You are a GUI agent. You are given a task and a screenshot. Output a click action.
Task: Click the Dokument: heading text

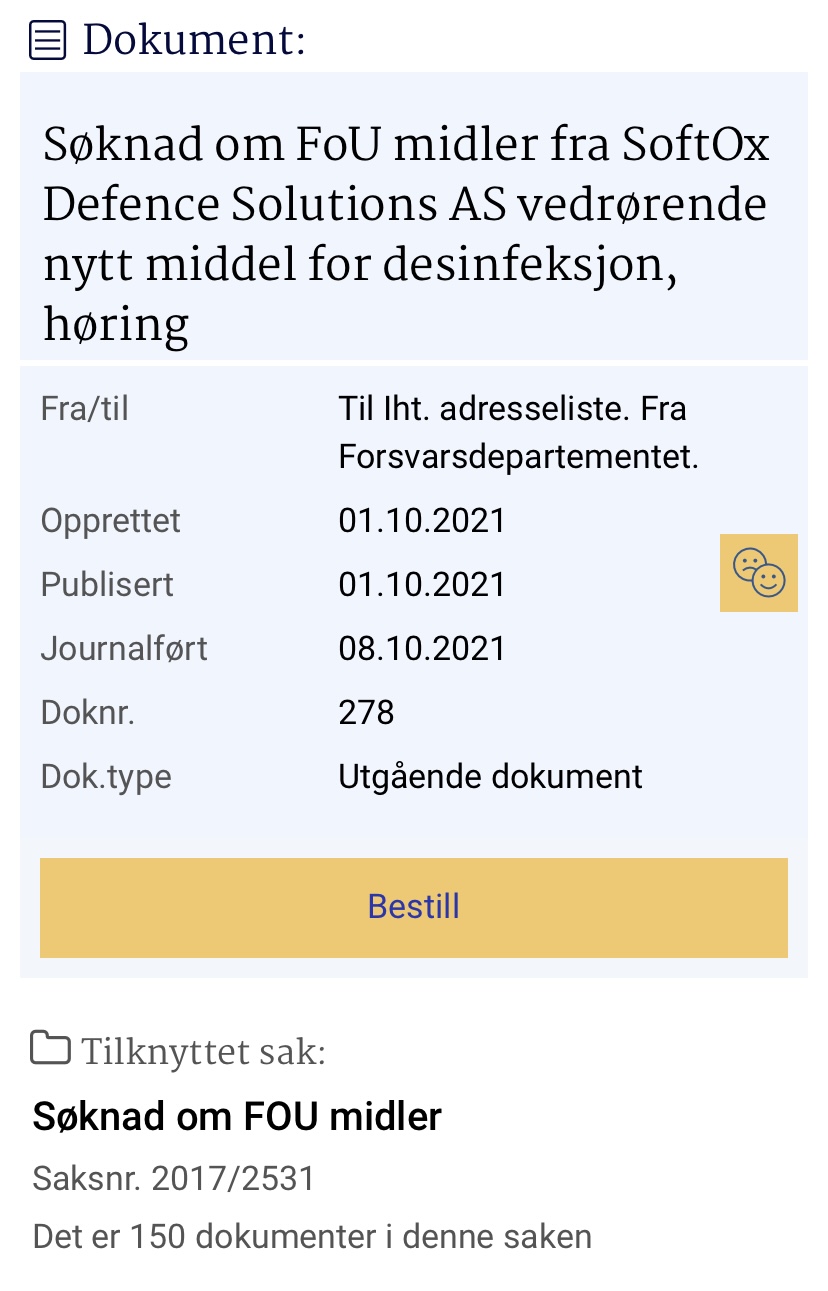(194, 41)
